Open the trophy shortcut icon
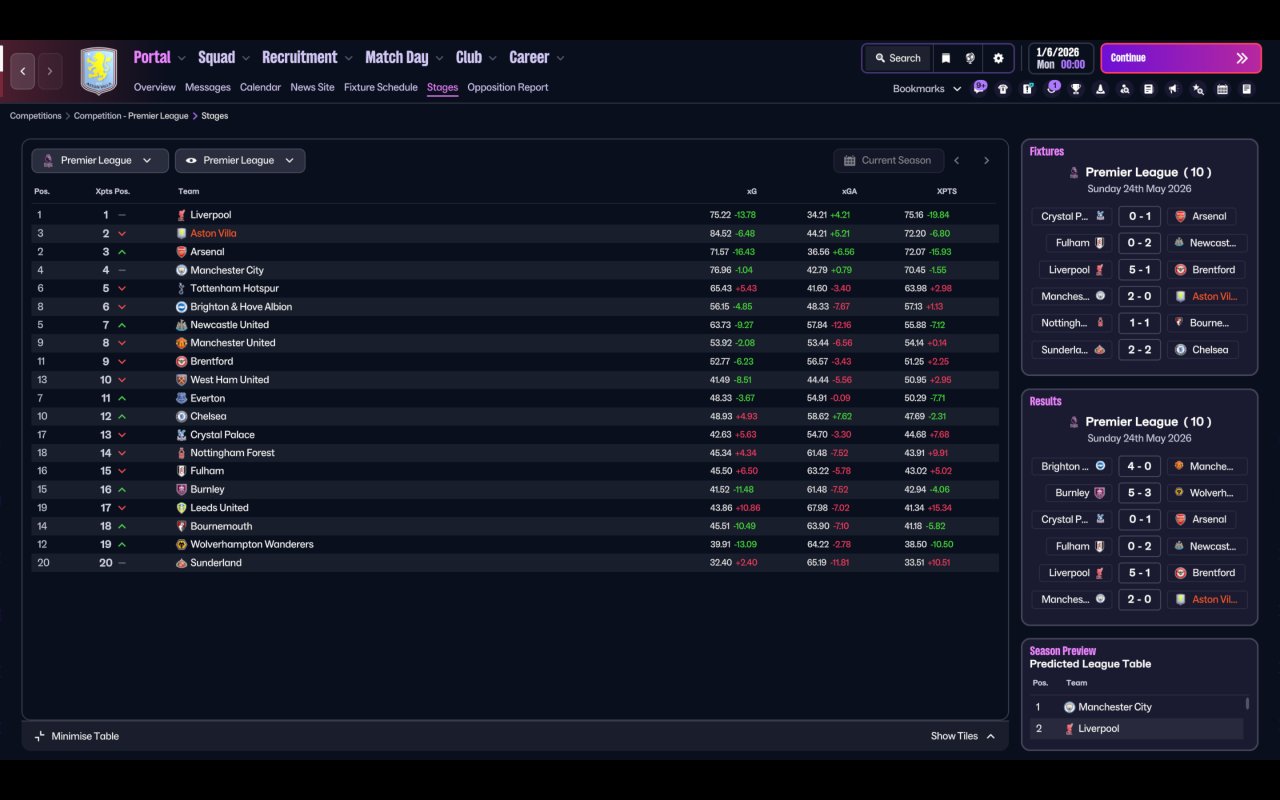This screenshot has width=1280, height=800. coord(1076,89)
